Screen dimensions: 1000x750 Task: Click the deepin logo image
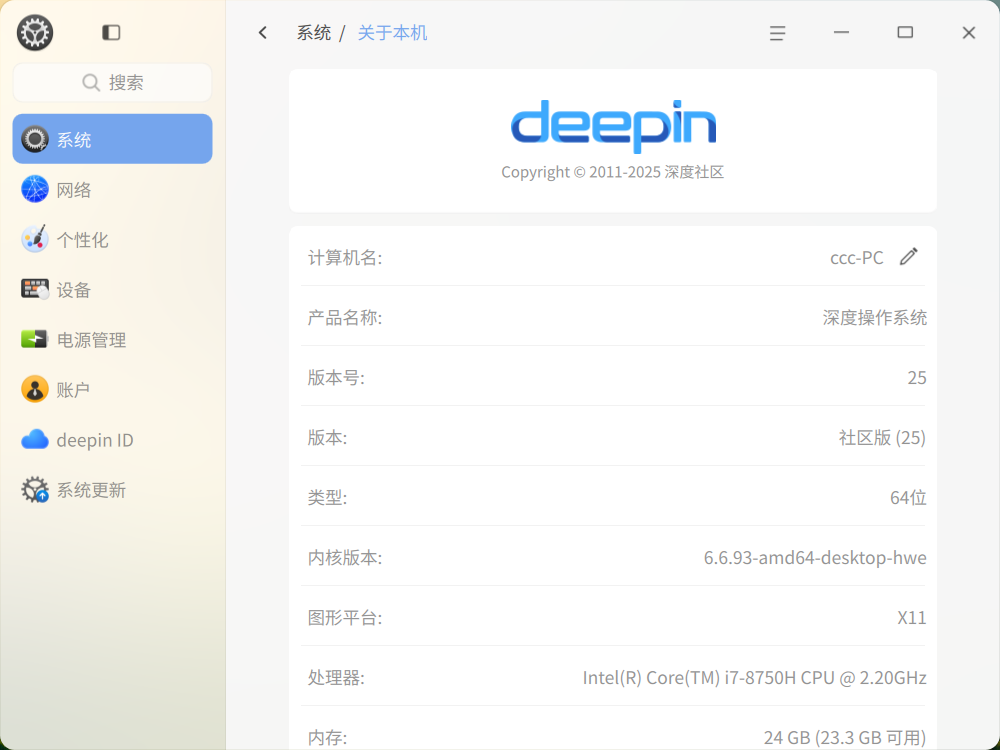[x=614, y=126]
